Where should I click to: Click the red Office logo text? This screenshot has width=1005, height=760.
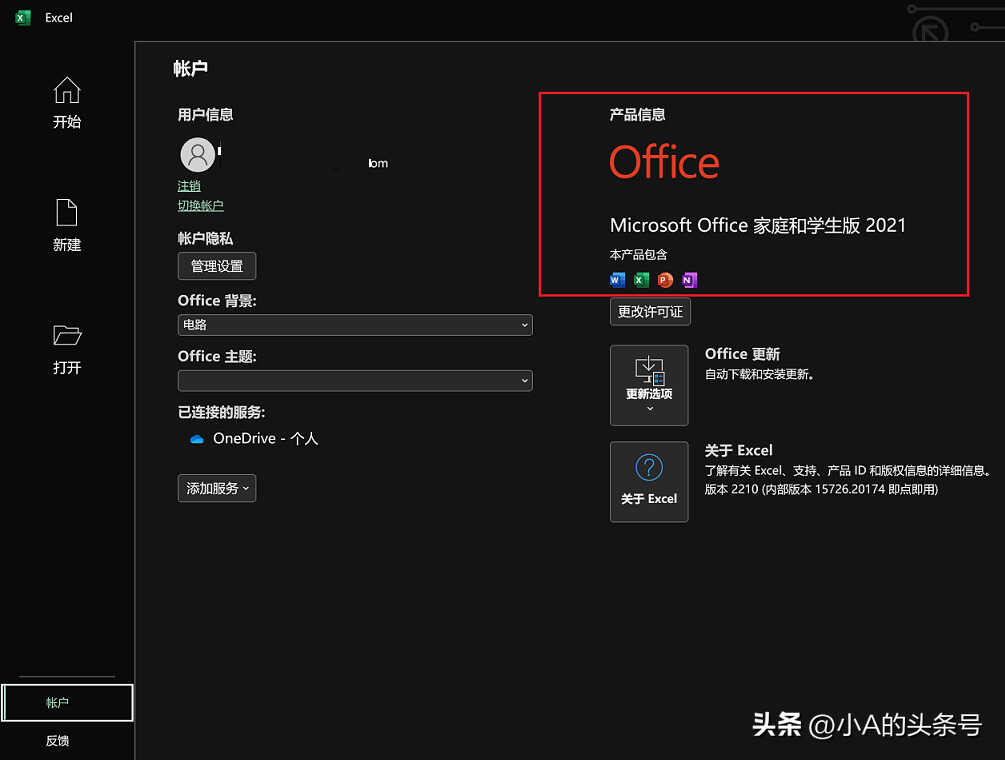665,163
